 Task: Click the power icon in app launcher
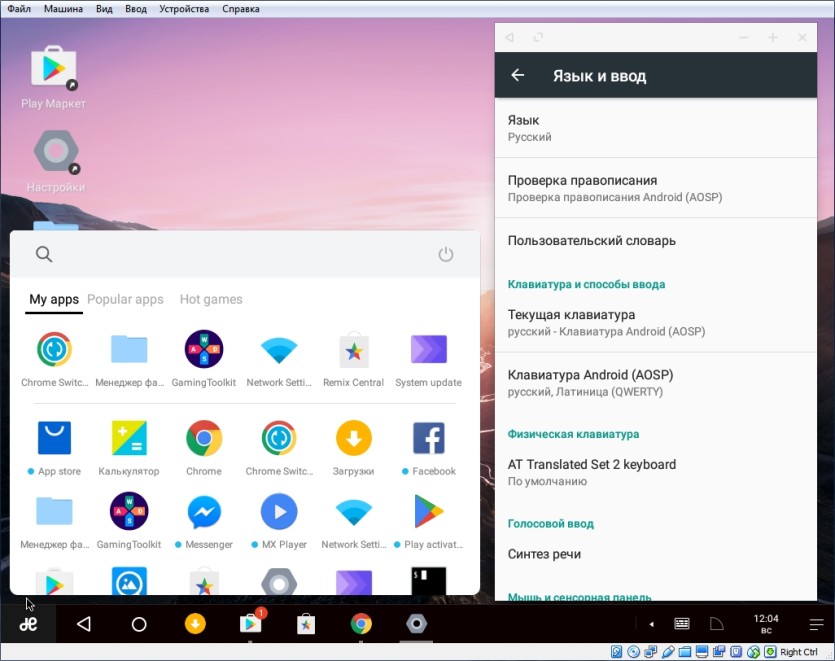(446, 255)
